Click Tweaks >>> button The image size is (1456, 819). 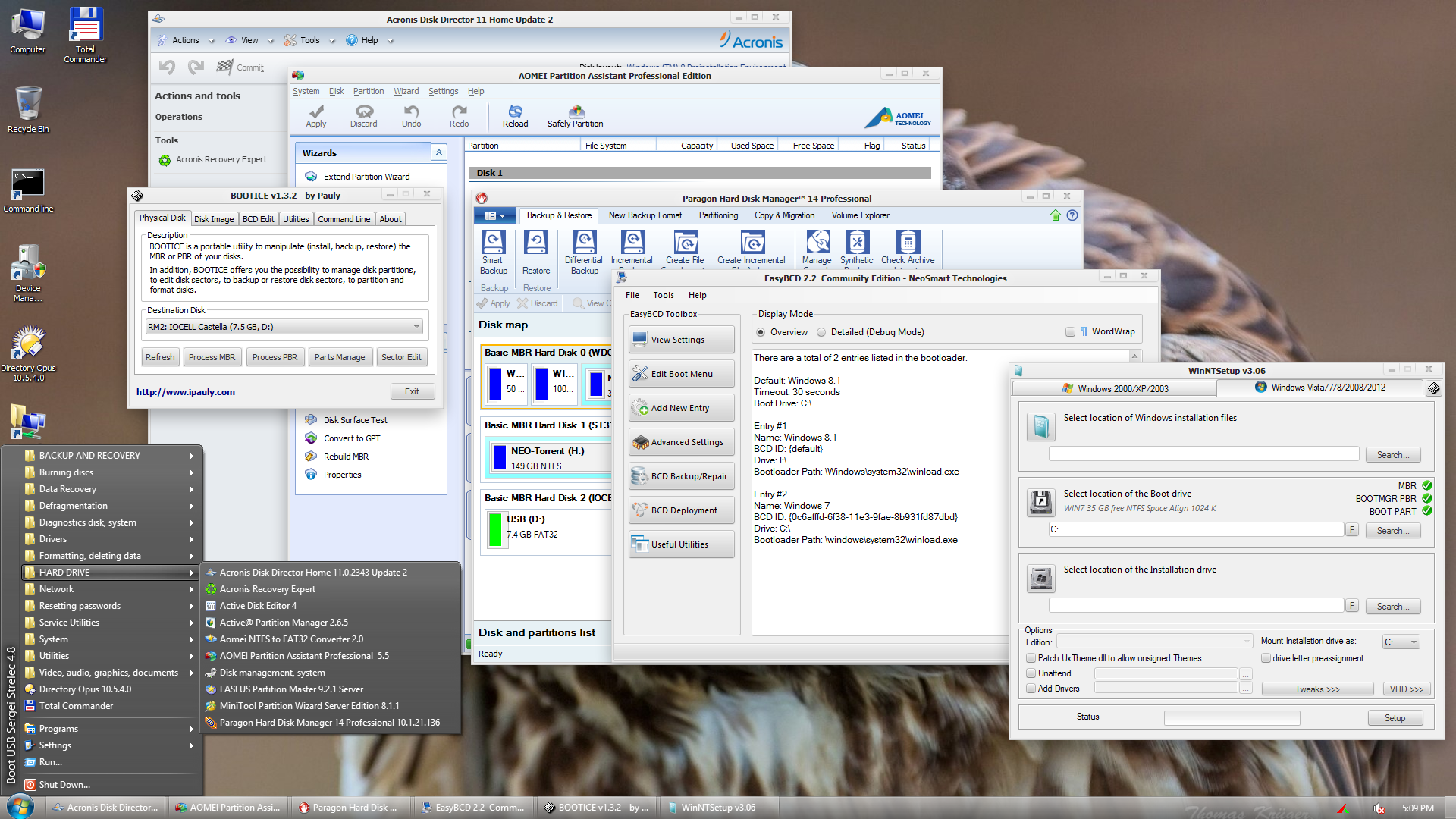1317,689
